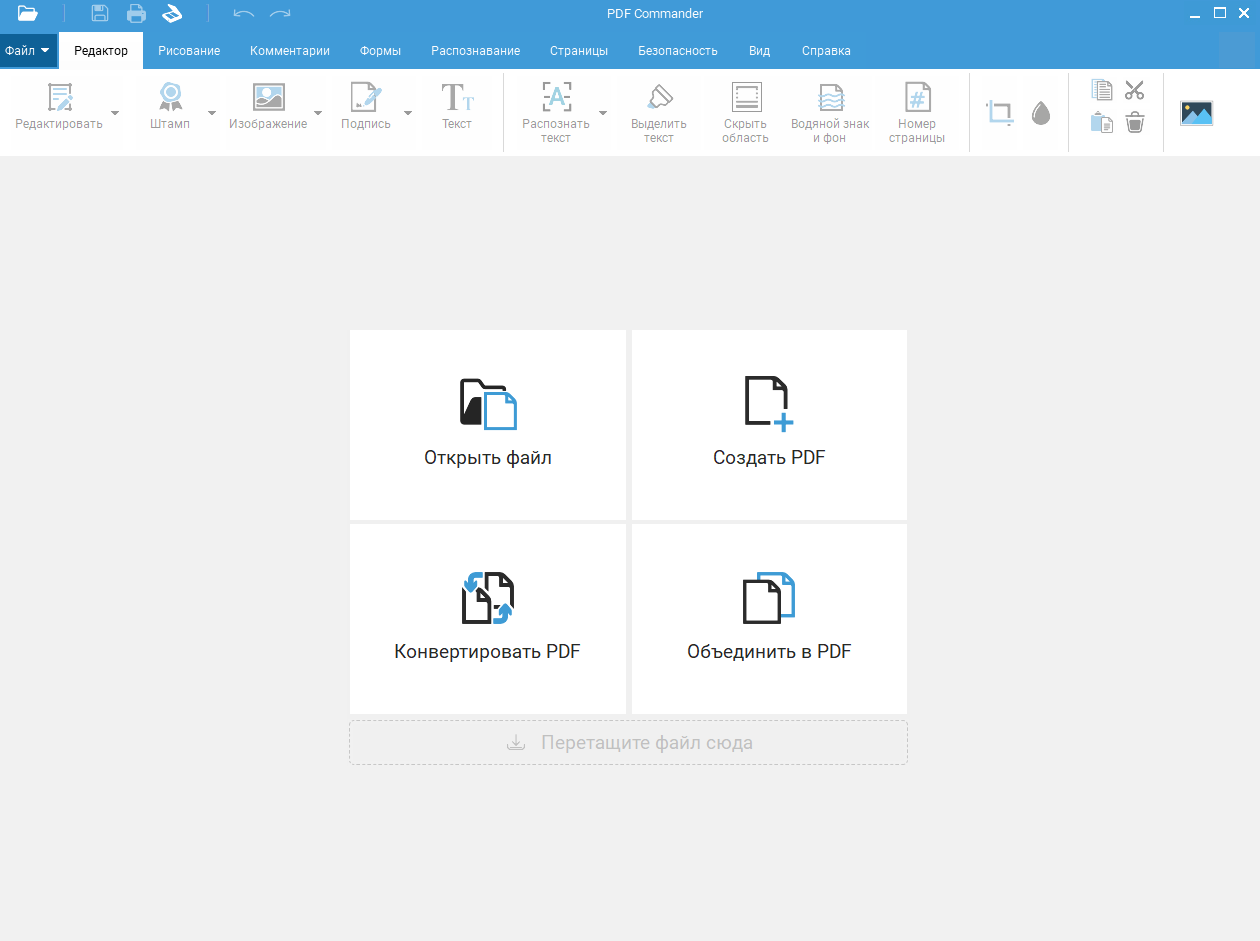Click the copy documents icon
The width and height of the screenshot is (1260, 941).
(1102, 90)
